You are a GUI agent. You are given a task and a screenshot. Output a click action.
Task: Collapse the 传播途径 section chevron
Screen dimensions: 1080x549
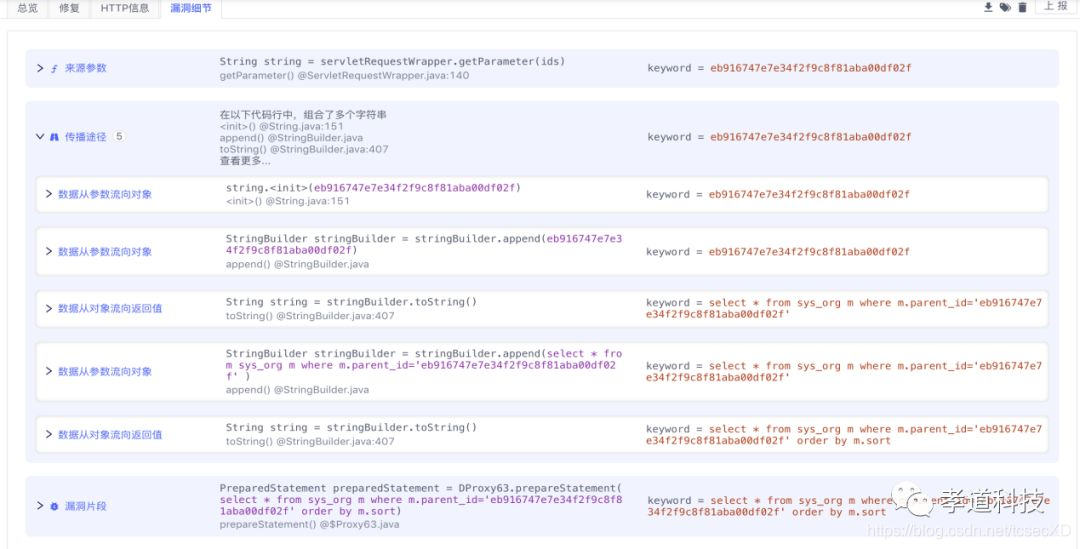[x=40, y=137]
